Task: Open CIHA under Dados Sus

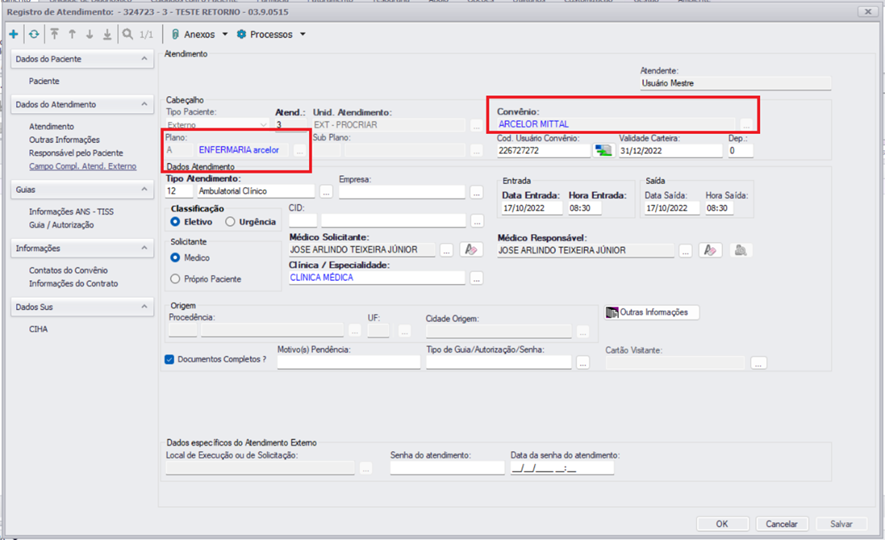Action: (x=38, y=329)
